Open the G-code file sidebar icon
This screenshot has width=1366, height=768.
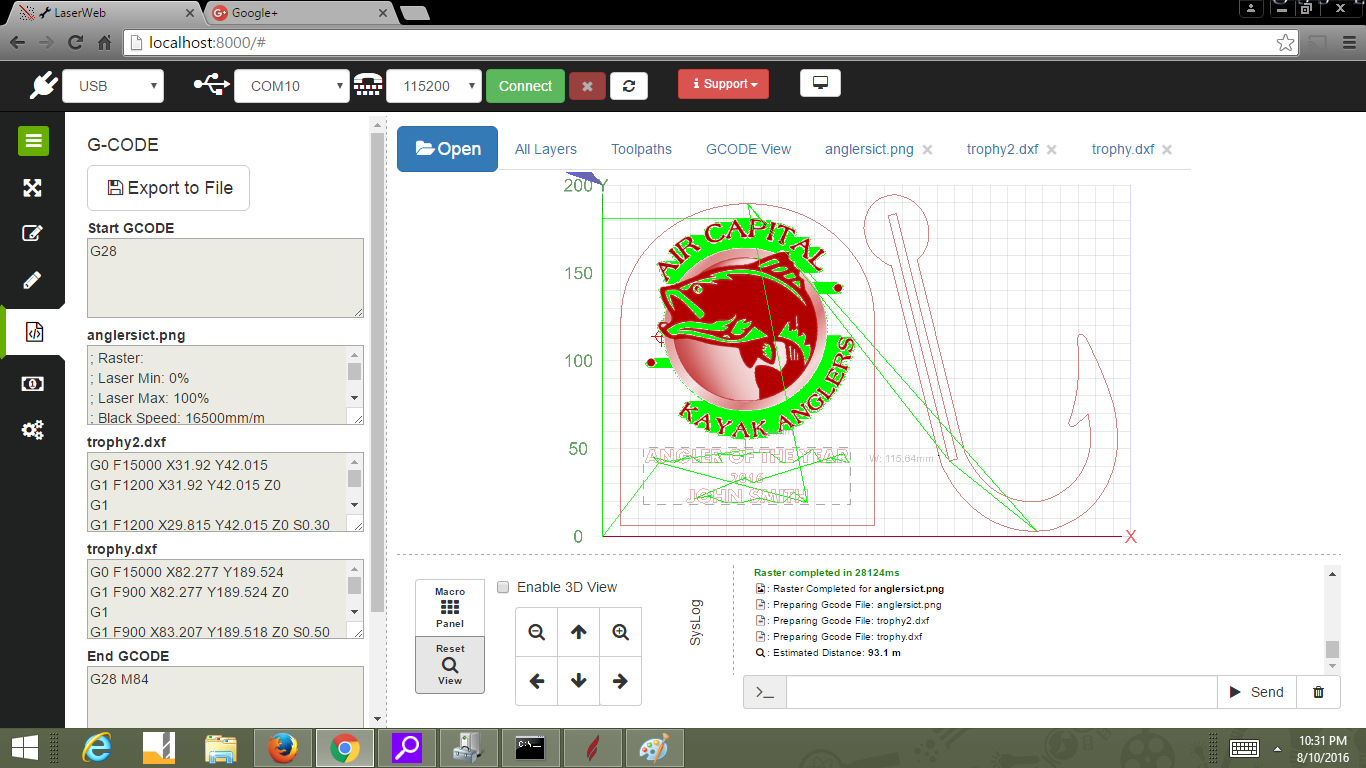34,333
